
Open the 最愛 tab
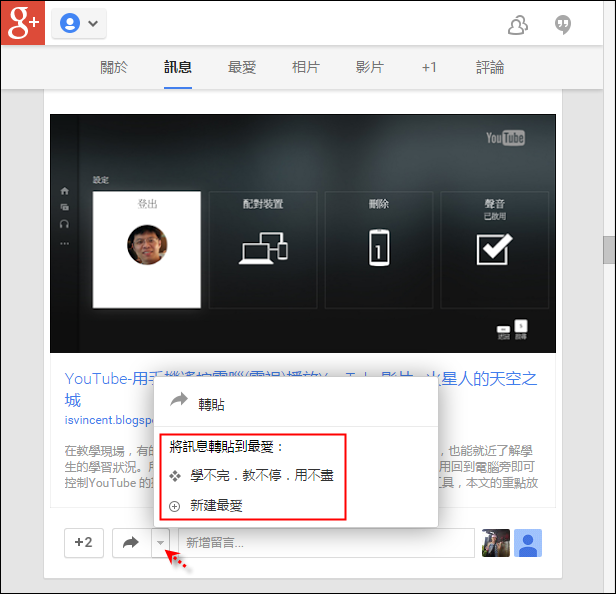coord(242,67)
